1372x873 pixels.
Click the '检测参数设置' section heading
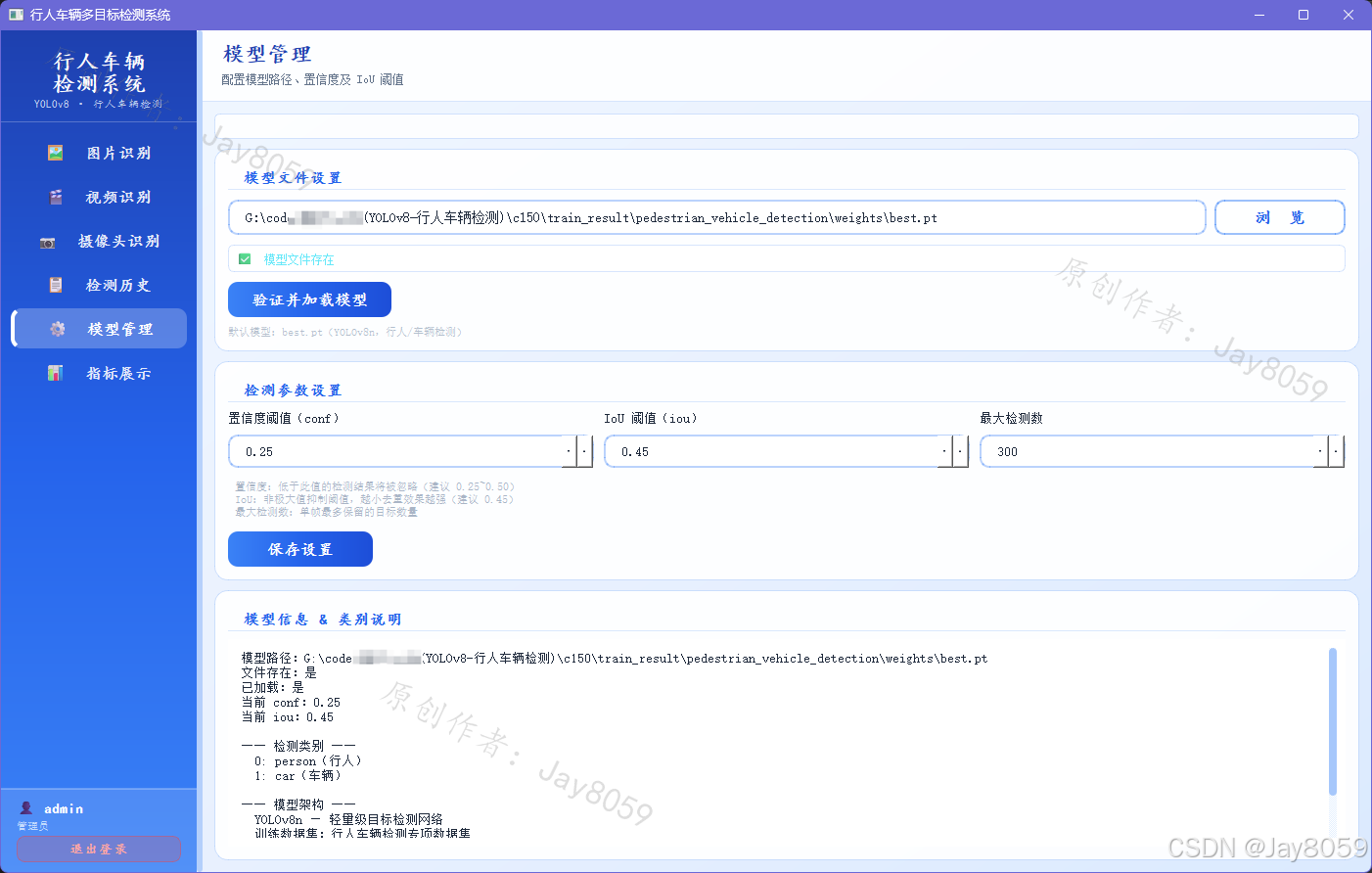point(293,391)
